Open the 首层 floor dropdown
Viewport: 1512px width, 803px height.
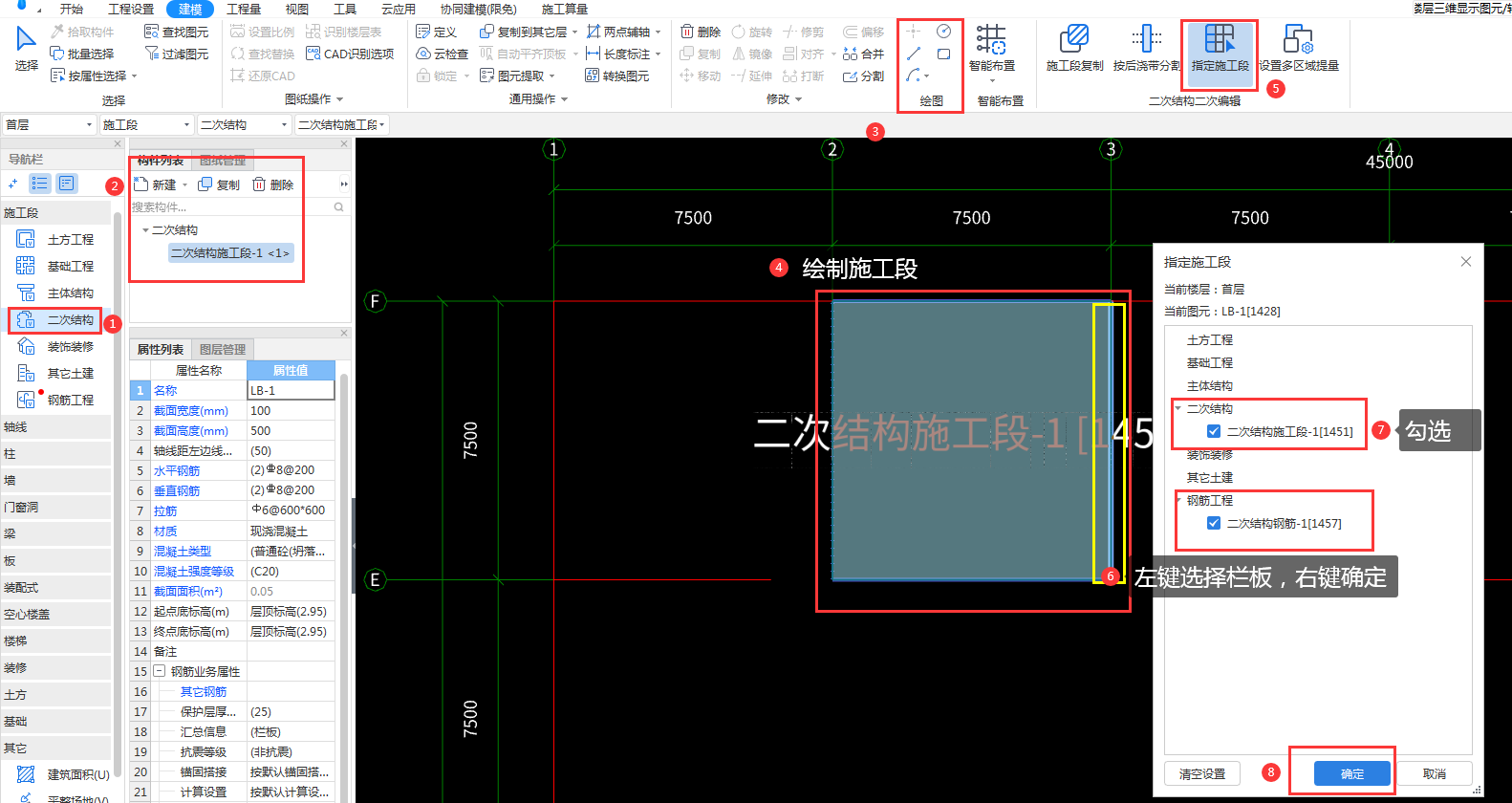(x=50, y=125)
